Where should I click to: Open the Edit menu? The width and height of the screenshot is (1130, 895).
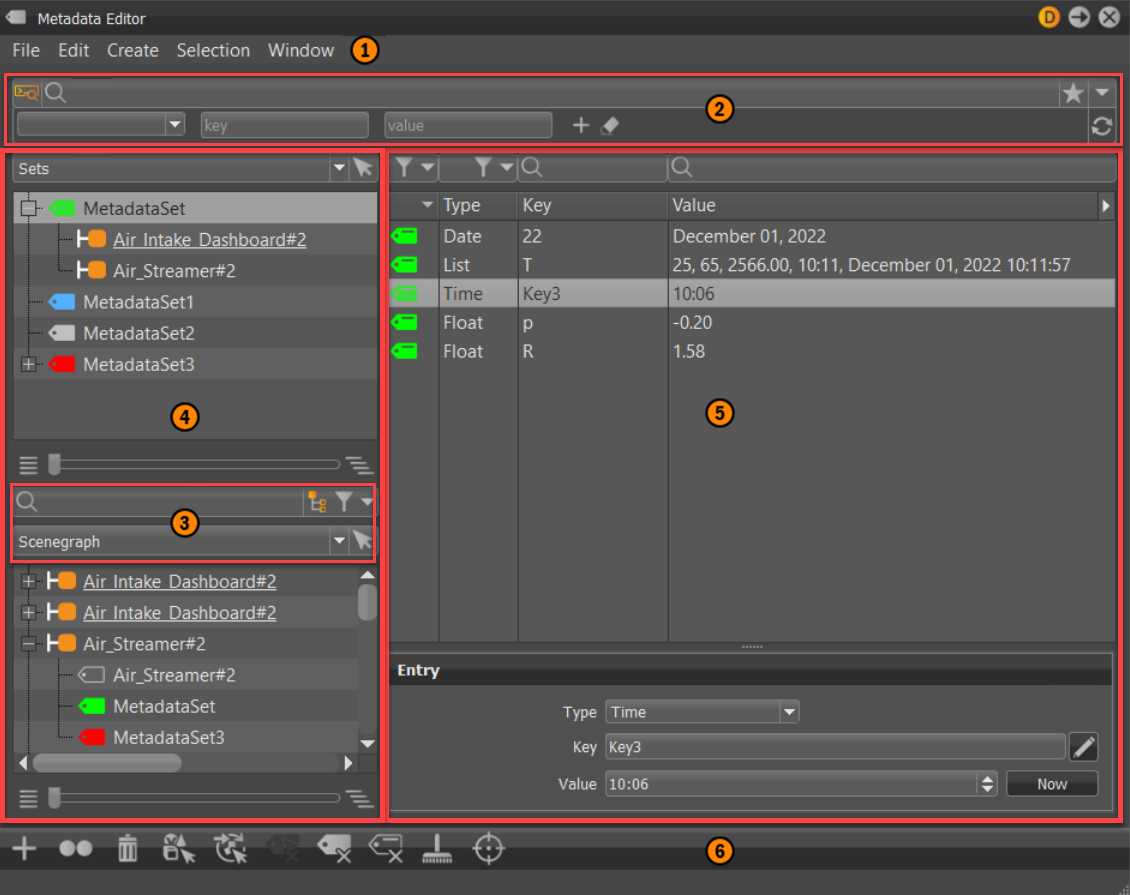[74, 50]
